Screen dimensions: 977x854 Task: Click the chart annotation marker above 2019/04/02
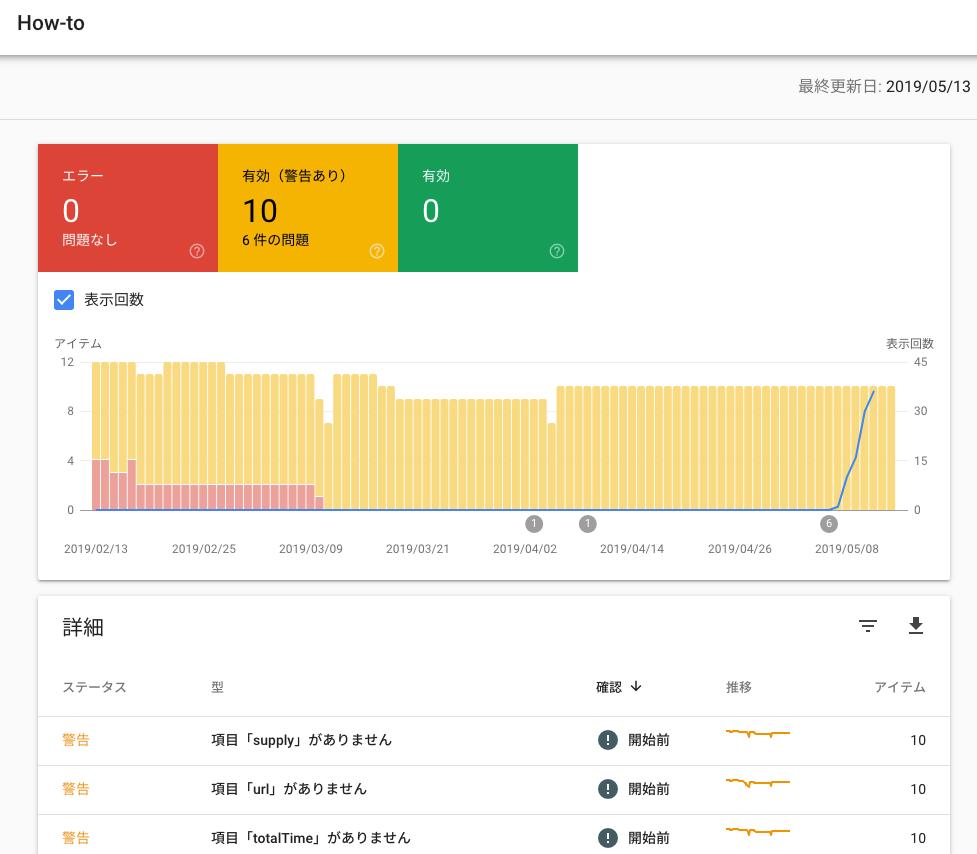(x=534, y=524)
